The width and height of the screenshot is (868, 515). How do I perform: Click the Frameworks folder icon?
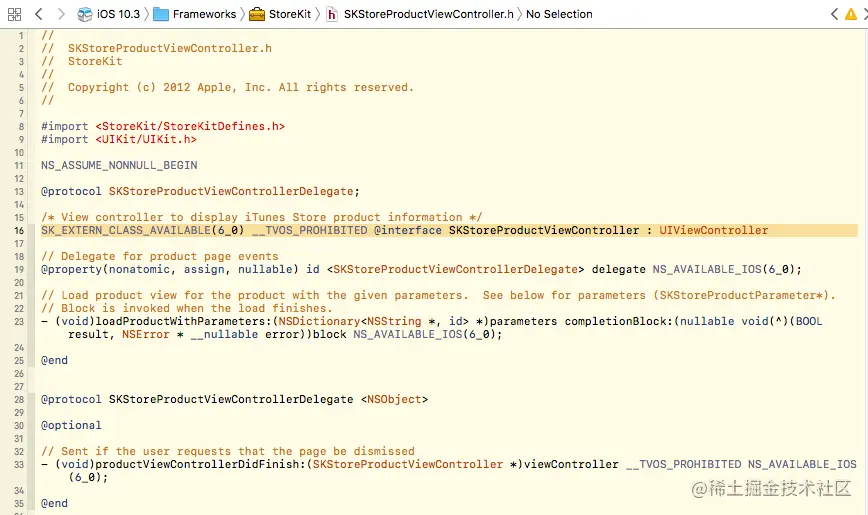tap(161, 14)
